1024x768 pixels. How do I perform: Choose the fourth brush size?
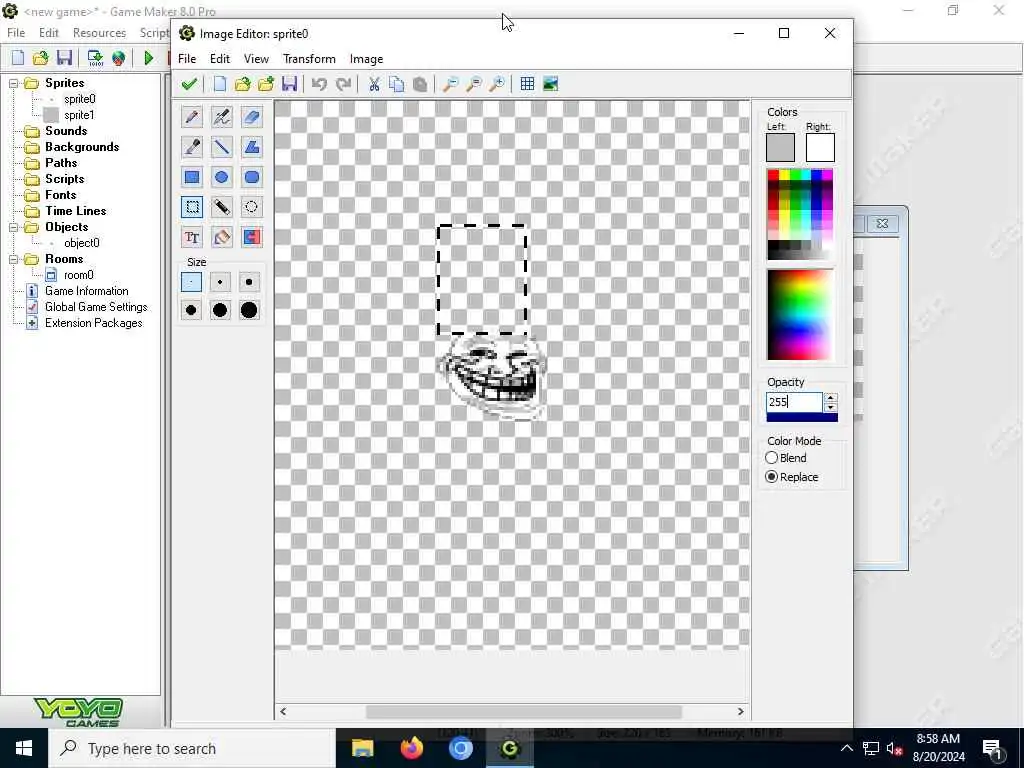point(191,310)
